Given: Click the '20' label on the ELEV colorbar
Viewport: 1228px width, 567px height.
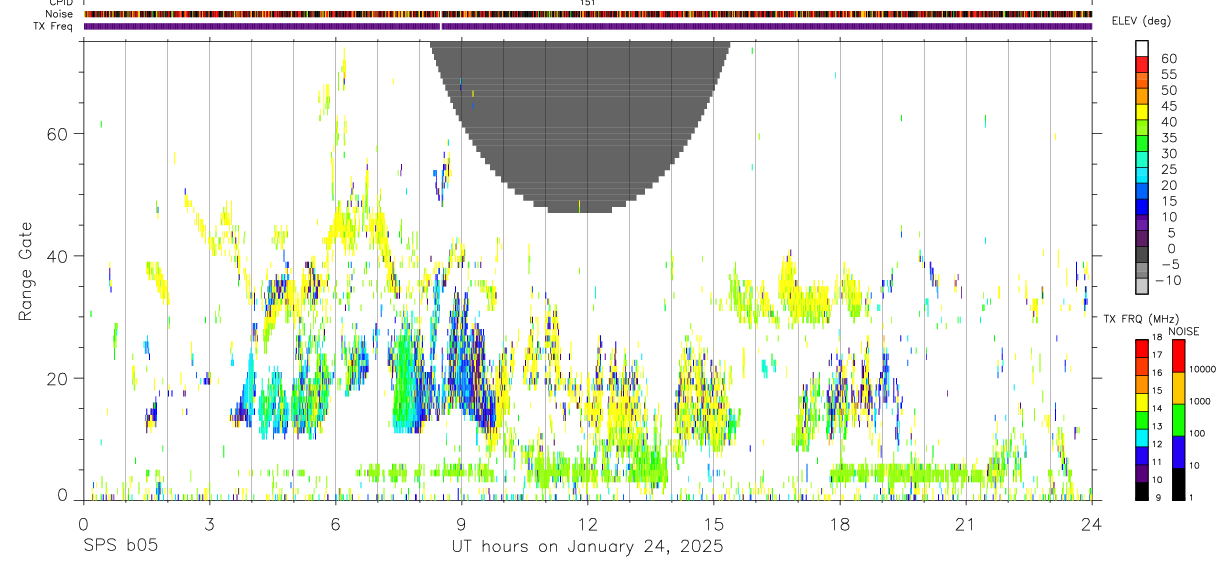Looking at the screenshot, I should tap(1168, 185).
